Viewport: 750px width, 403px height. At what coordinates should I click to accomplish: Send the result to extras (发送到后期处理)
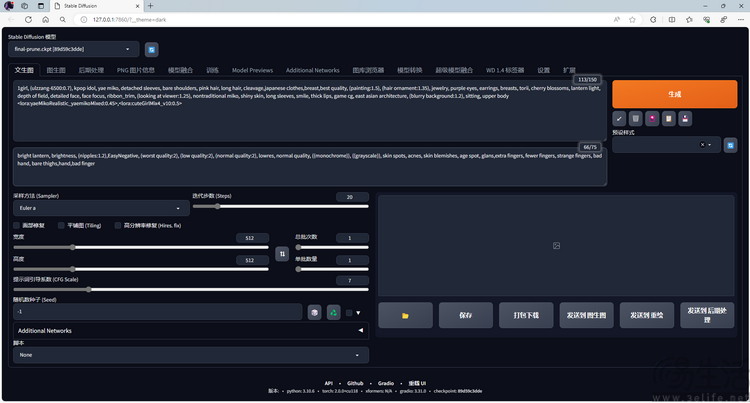tap(707, 316)
